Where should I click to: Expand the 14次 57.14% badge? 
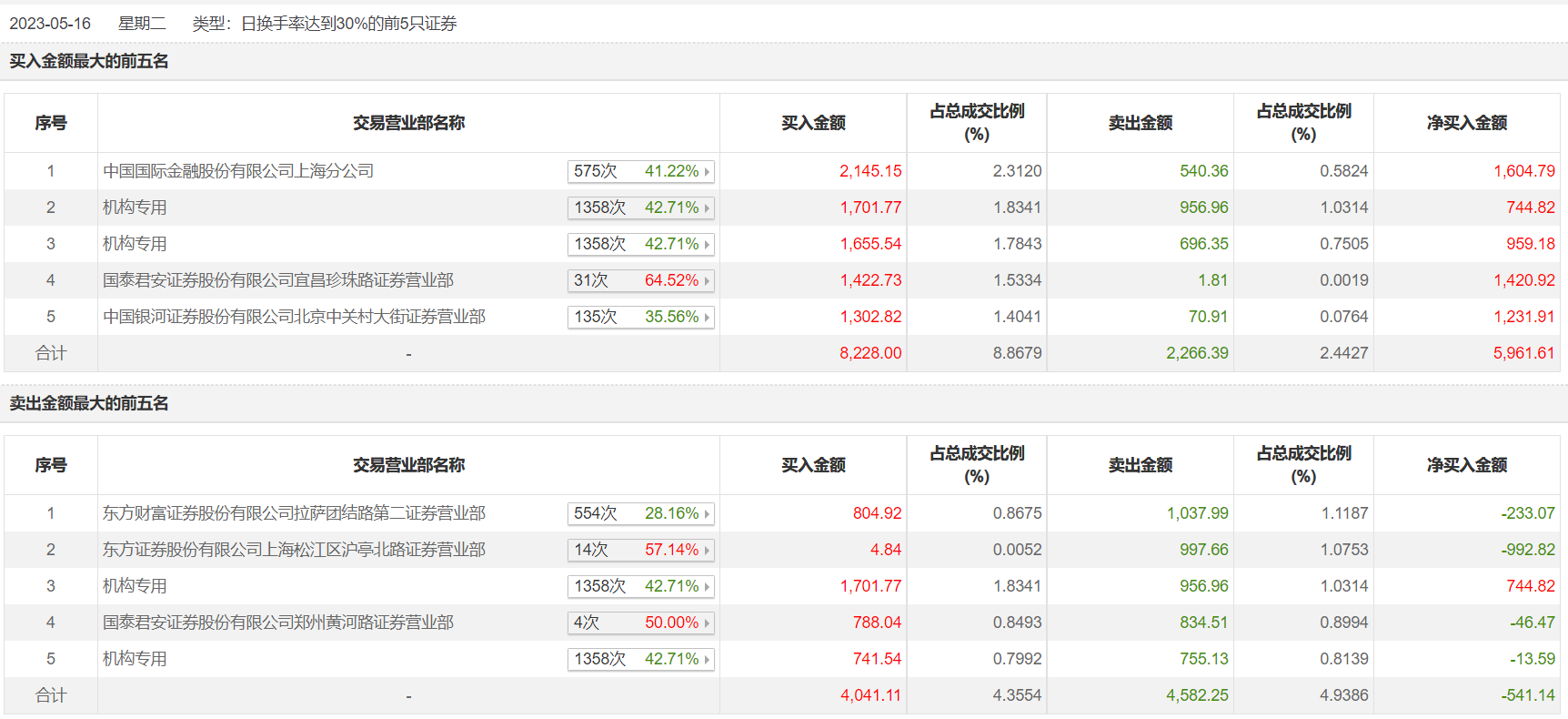[x=641, y=550]
